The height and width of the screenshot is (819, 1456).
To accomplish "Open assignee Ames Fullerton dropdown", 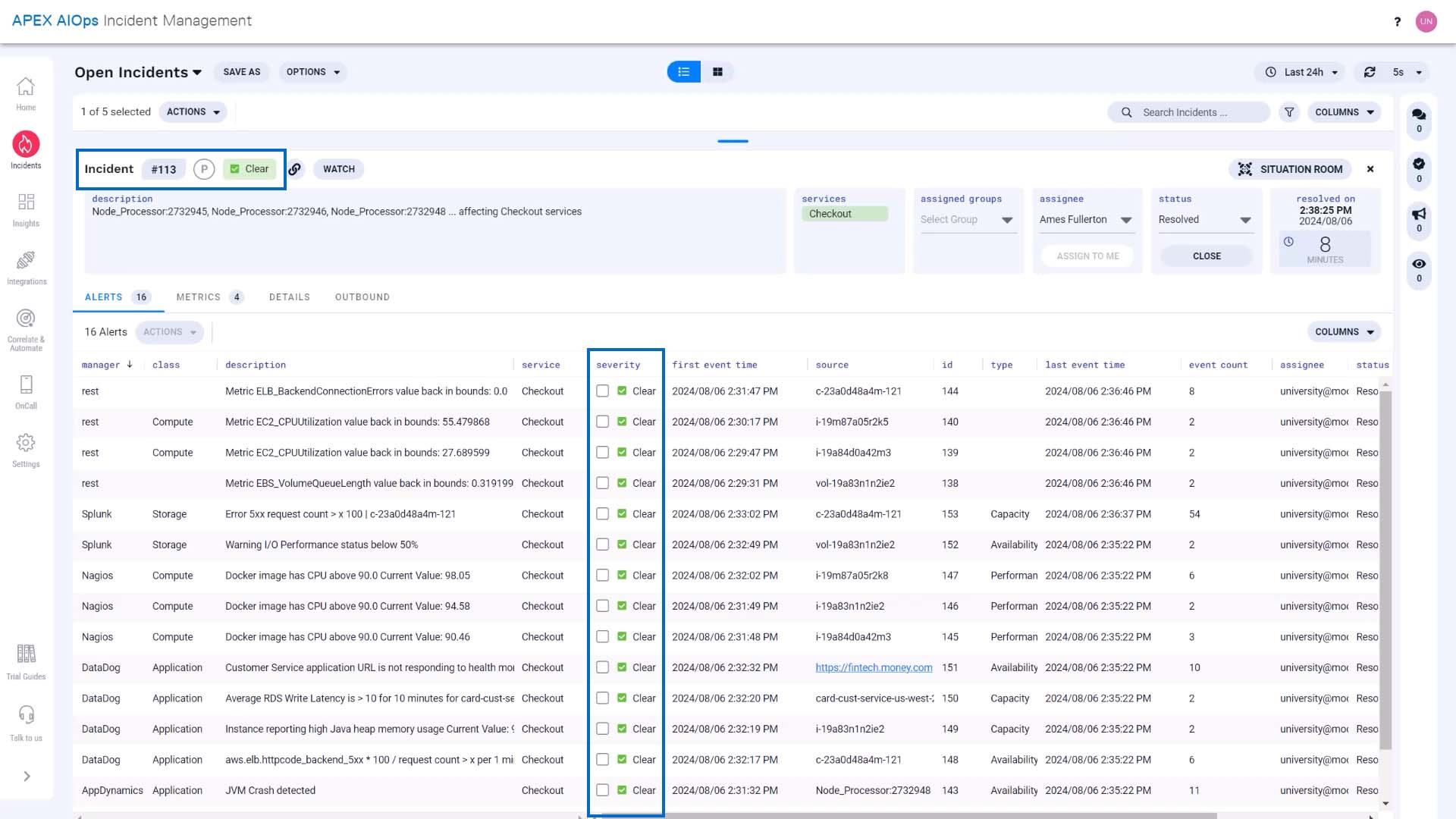I will click(x=1086, y=220).
